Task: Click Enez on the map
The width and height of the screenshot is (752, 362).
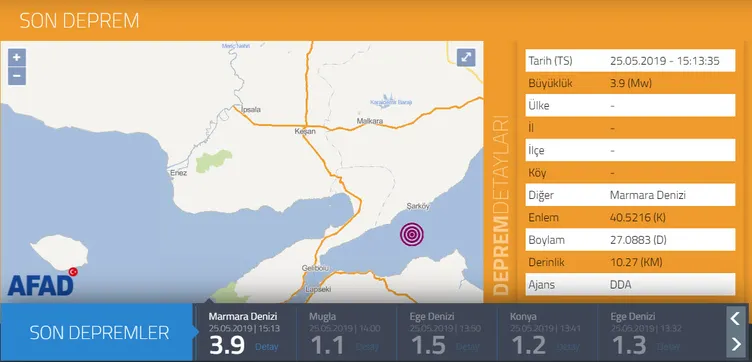Action: (178, 173)
